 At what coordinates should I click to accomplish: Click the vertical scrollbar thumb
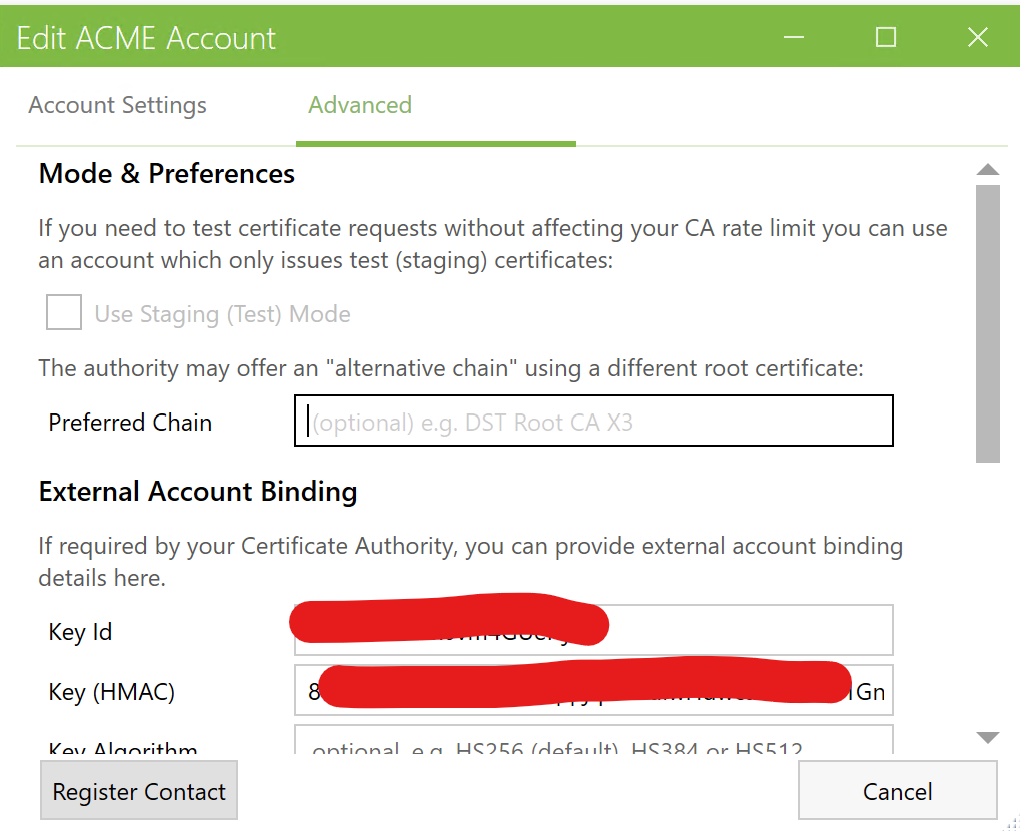987,322
